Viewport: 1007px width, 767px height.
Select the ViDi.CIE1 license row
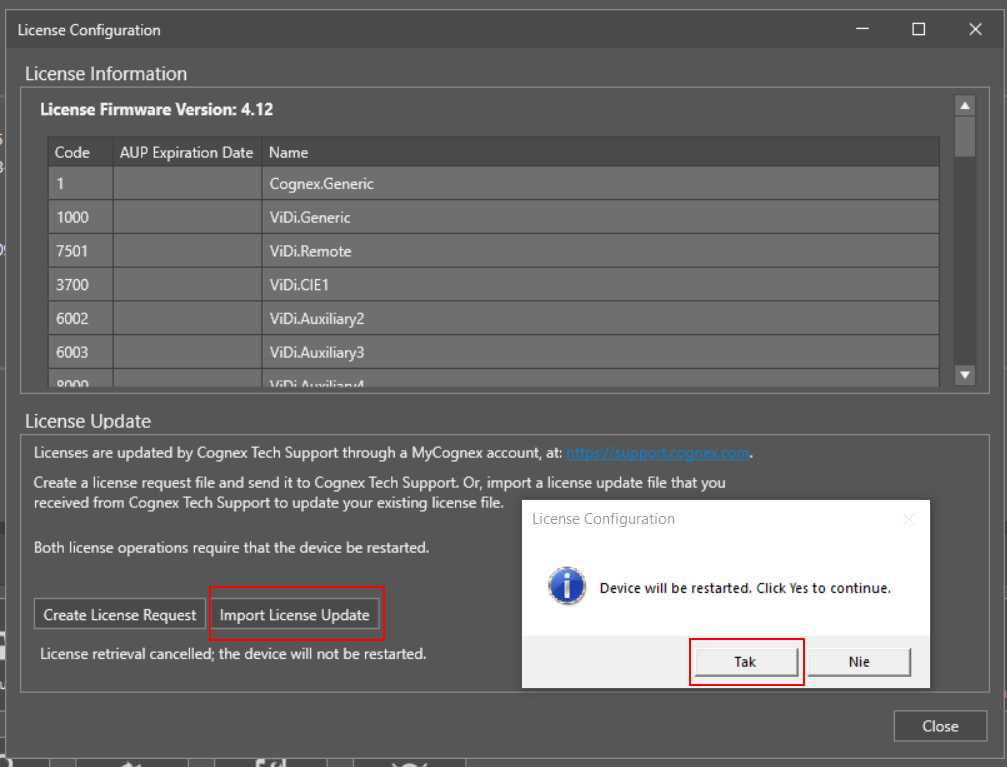(400, 285)
